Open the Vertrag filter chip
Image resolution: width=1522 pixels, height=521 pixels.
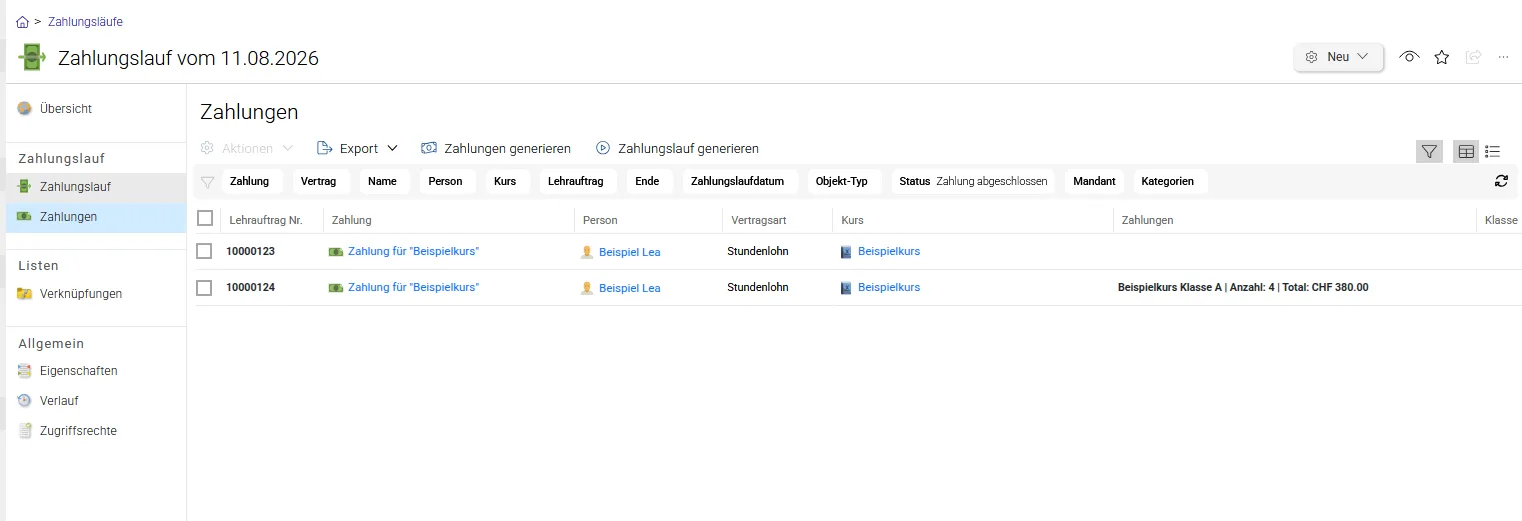tap(318, 181)
